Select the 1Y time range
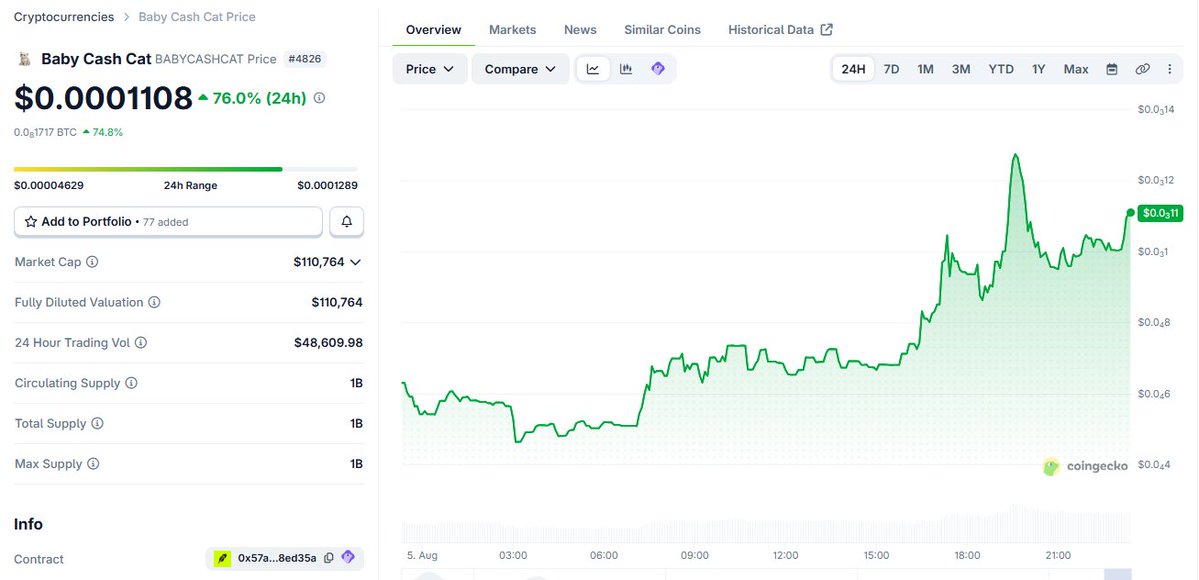1199x580 pixels. click(1038, 69)
